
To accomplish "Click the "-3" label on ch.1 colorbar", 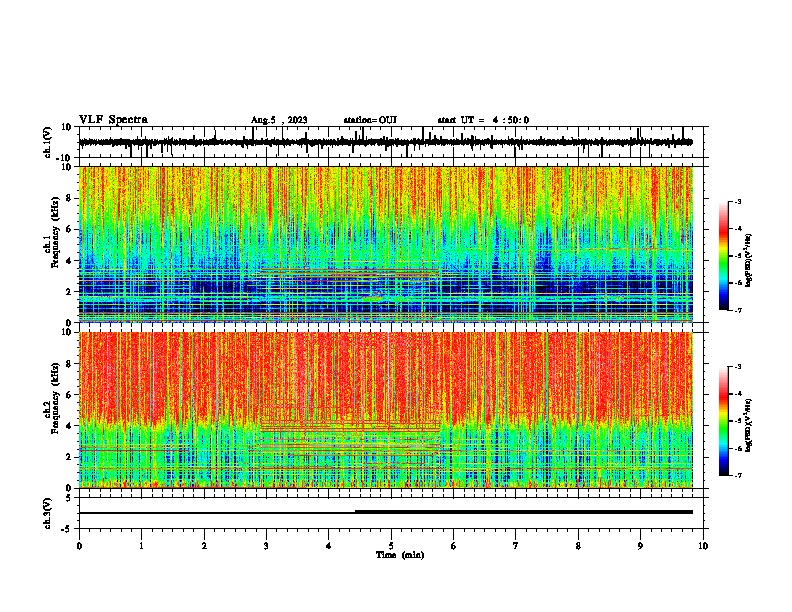I will pyautogui.click(x=737, y=201).
